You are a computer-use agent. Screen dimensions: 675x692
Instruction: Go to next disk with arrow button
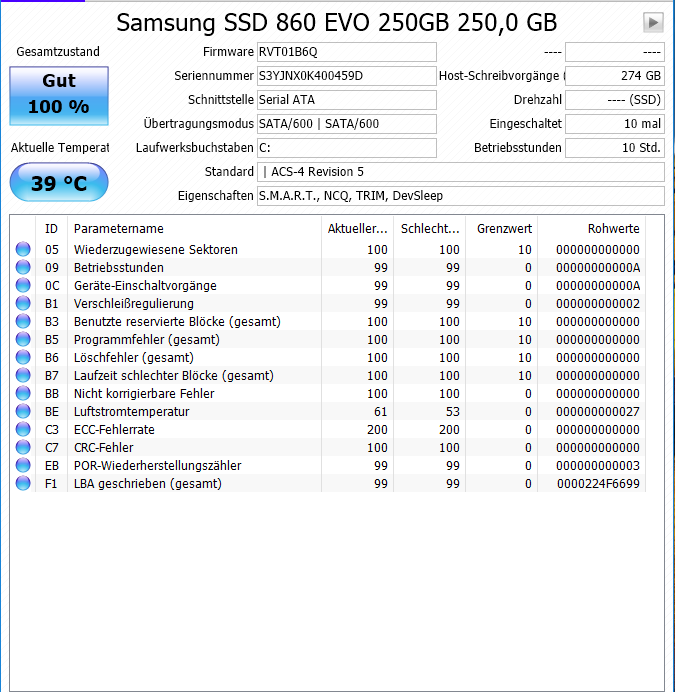[653, 22]
